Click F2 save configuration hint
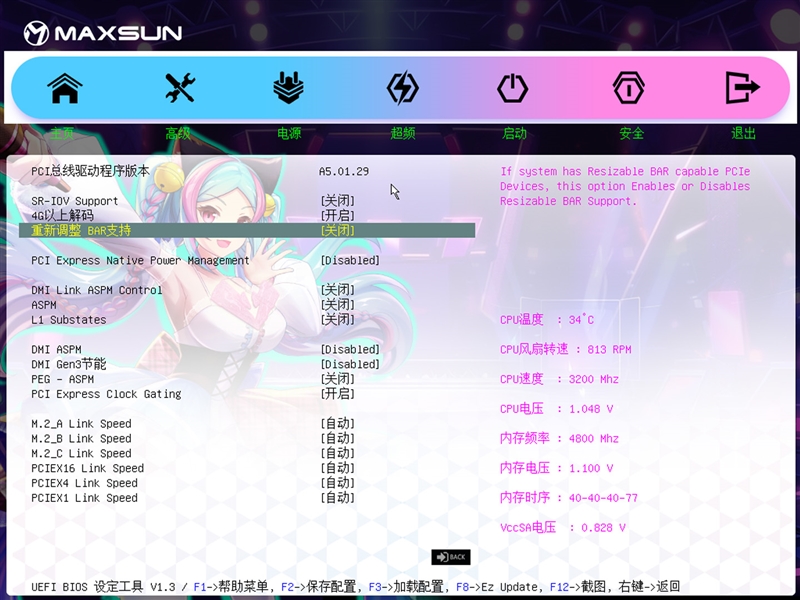The image size is (800, 600). coord(318,587)
